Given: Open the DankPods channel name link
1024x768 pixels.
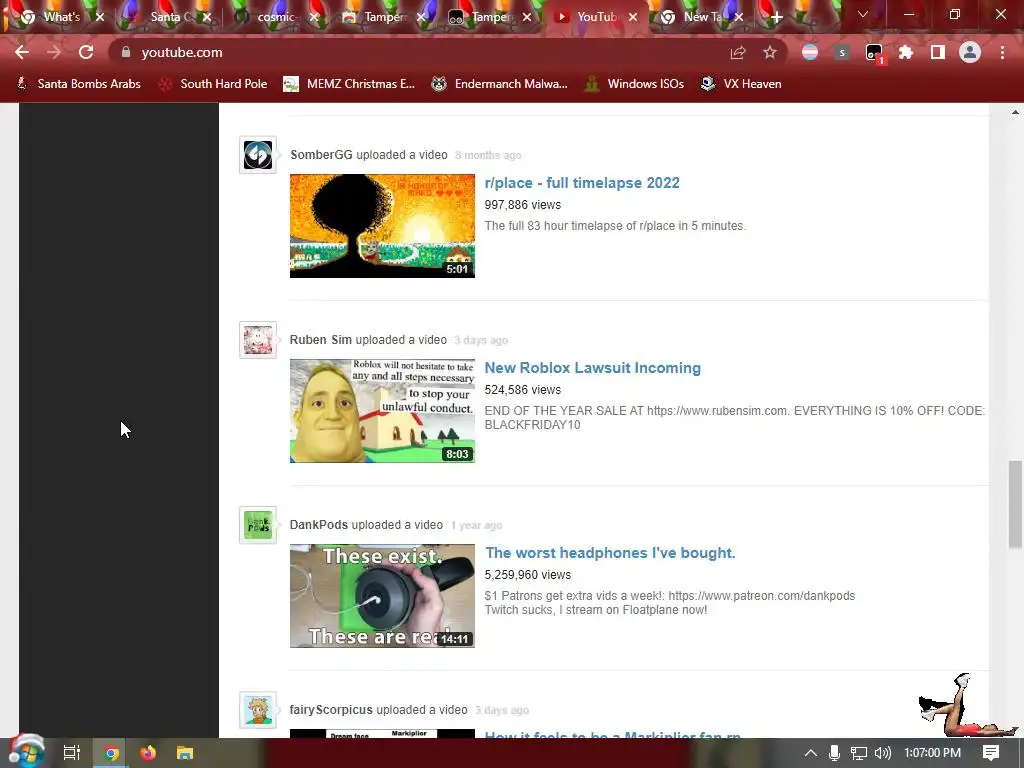Looking at the screenshot, I should (x=319, y=524).
